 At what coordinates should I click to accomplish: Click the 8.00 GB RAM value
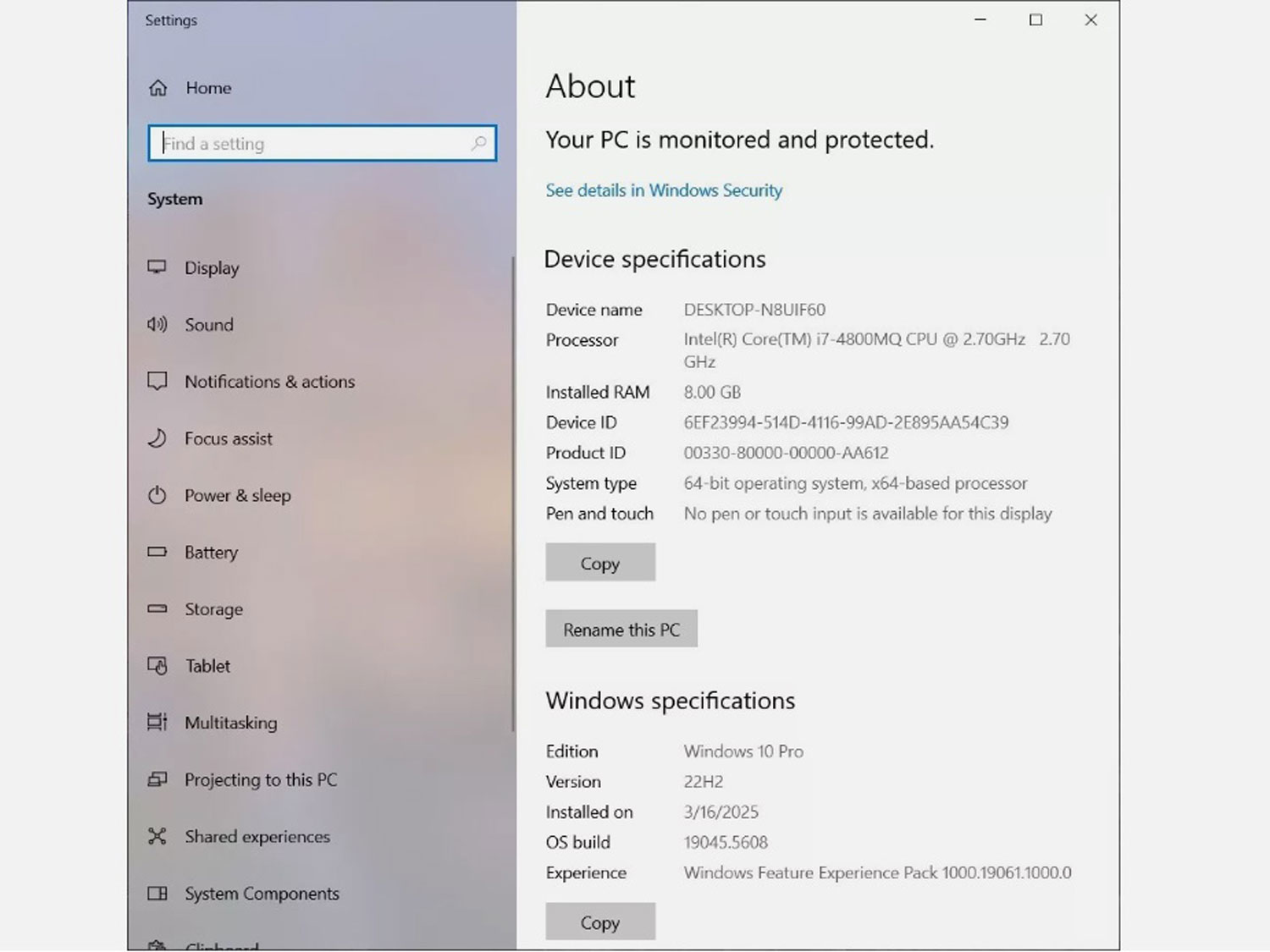pos(712,392)
